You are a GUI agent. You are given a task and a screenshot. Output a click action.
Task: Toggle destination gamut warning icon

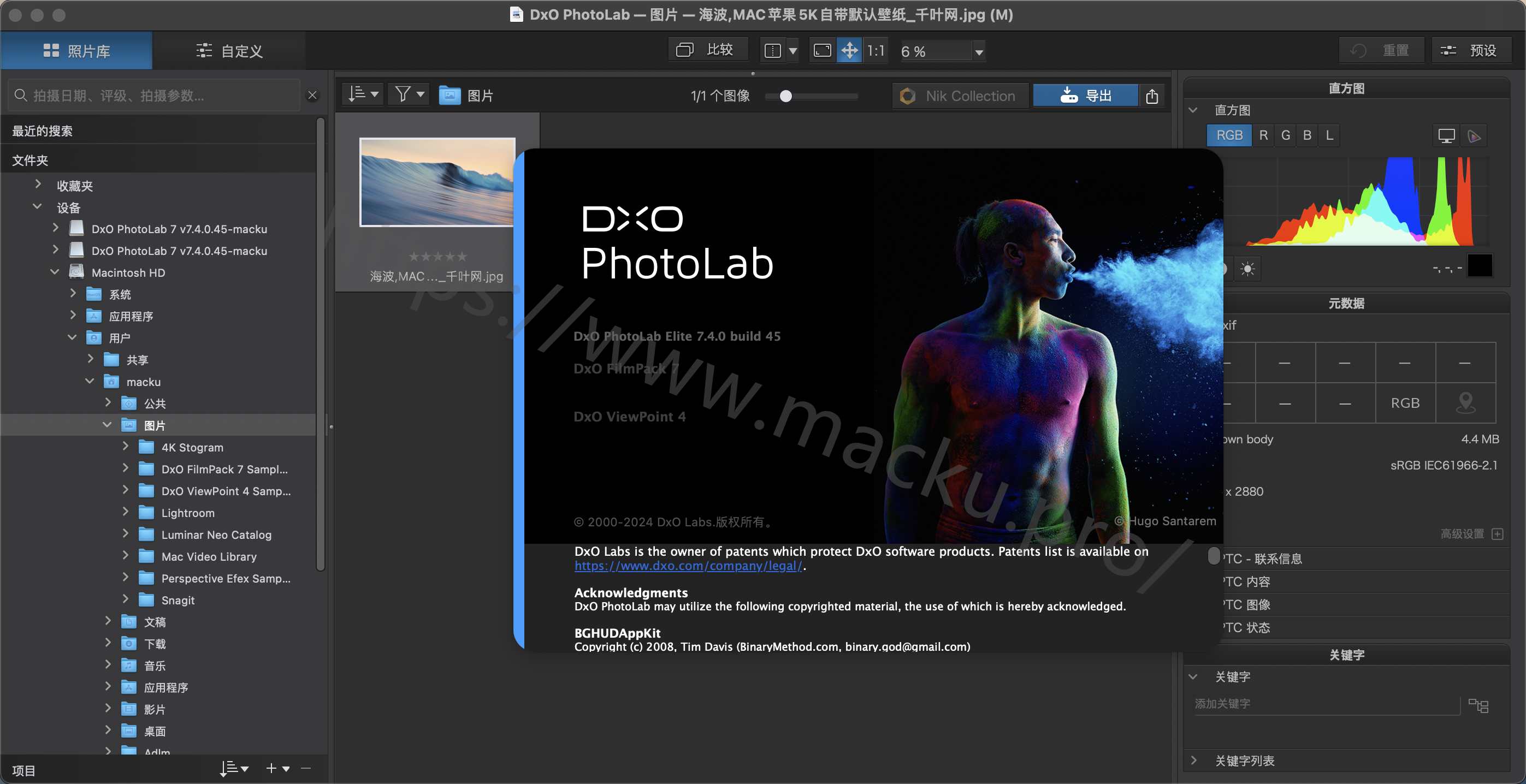click(x=1475, y=136)
